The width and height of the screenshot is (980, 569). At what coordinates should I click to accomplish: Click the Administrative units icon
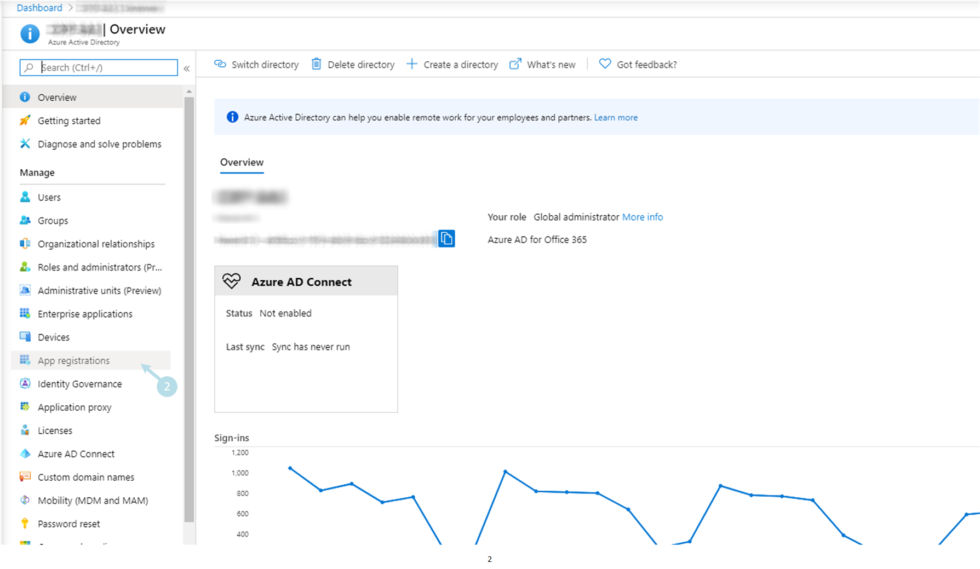pos(25,290)
